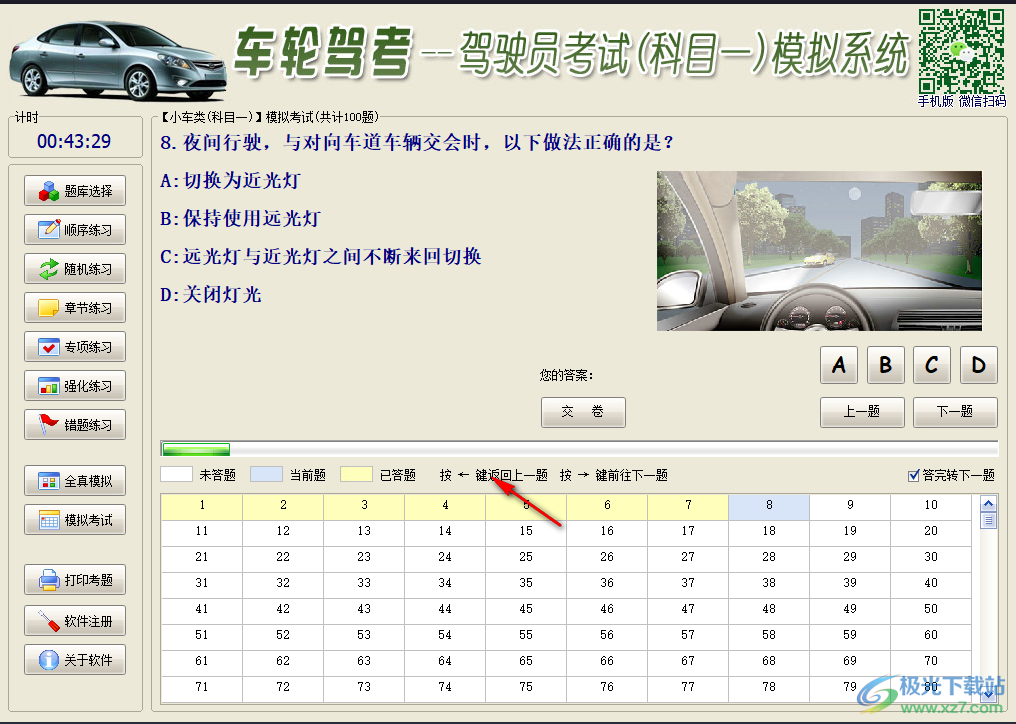Jump to question 44 cell
The image size is (1016, 724).
pos(444,611)
